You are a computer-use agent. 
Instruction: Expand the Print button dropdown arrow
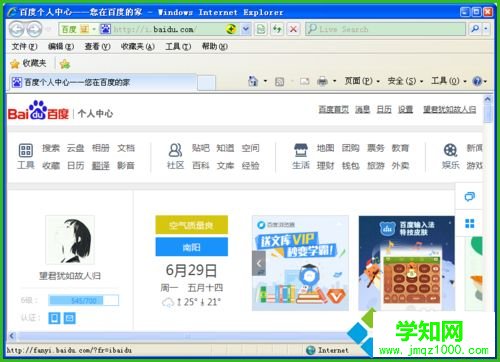tap(334, 81)
